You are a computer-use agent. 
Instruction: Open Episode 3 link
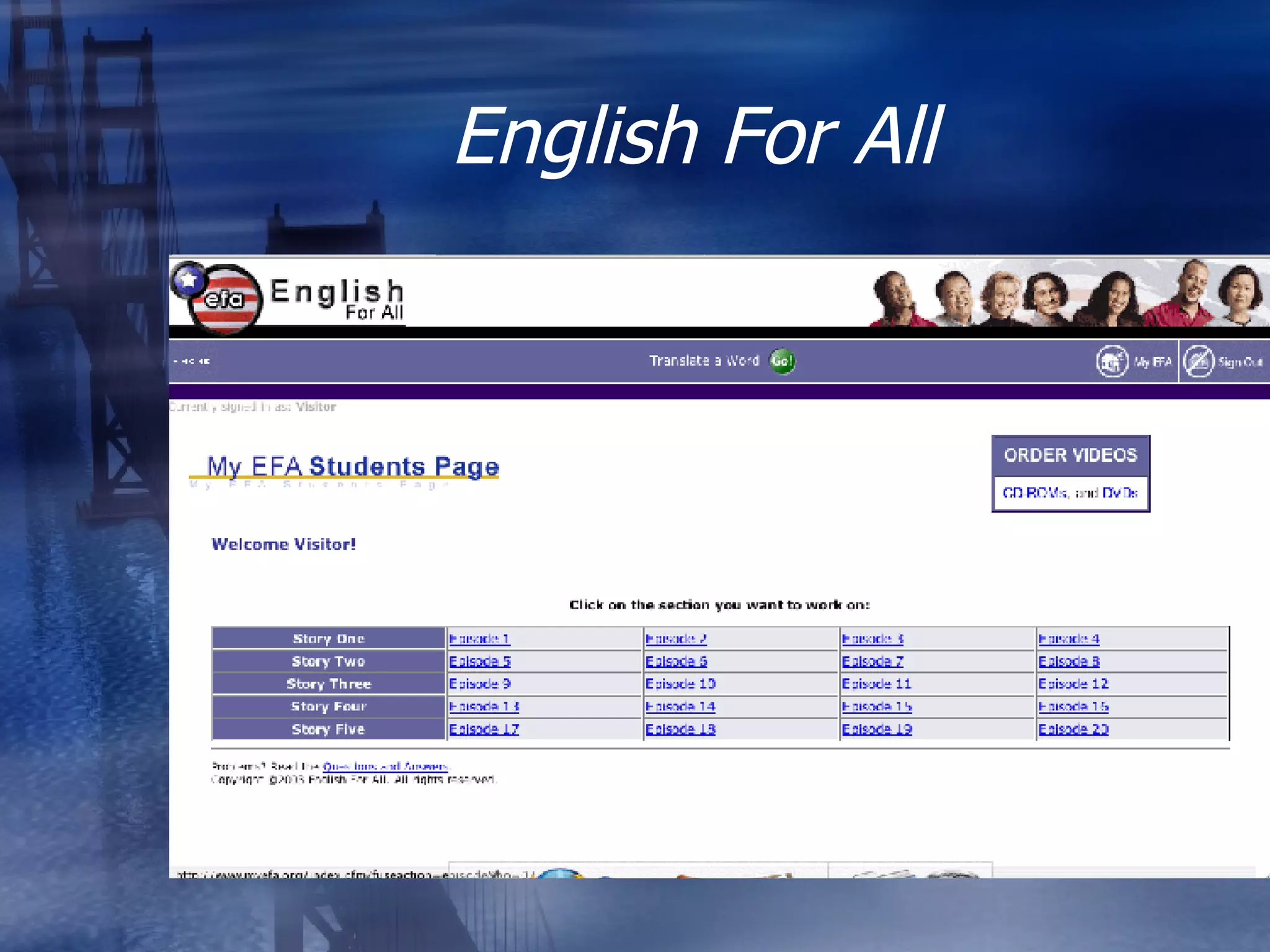(x=873, y=638)
